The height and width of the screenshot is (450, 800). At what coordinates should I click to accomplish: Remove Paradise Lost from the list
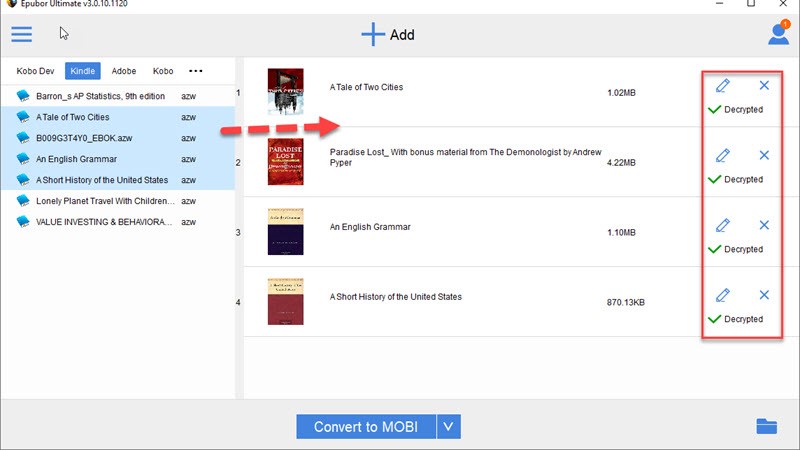pyautogui.click(x=764, y=155)
